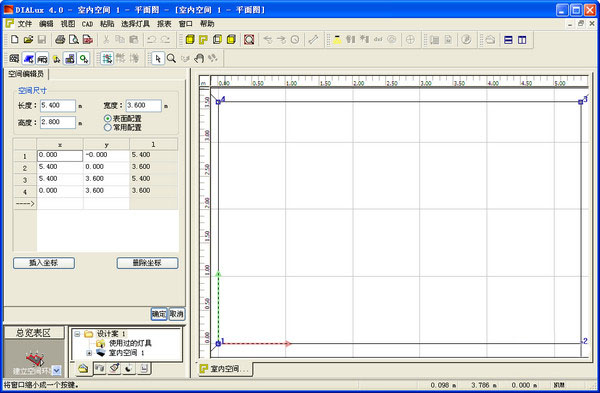Click the 插入坐标 button
The image size is (600, 393).
coord(44,263)
